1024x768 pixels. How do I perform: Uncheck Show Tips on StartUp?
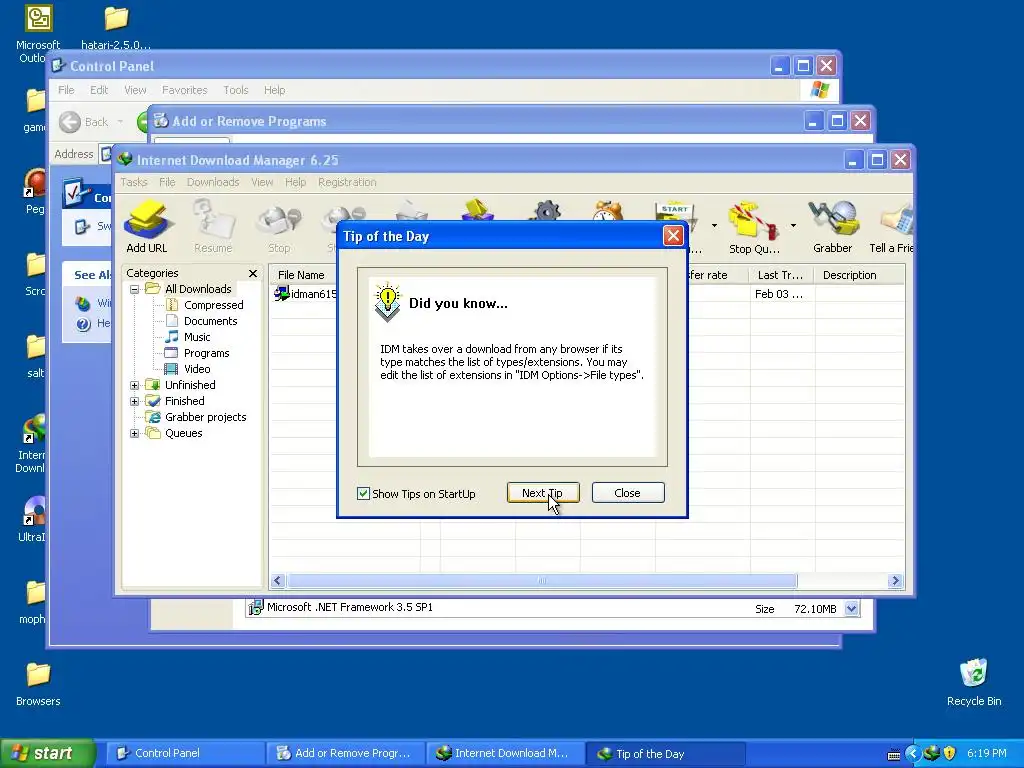363,494
